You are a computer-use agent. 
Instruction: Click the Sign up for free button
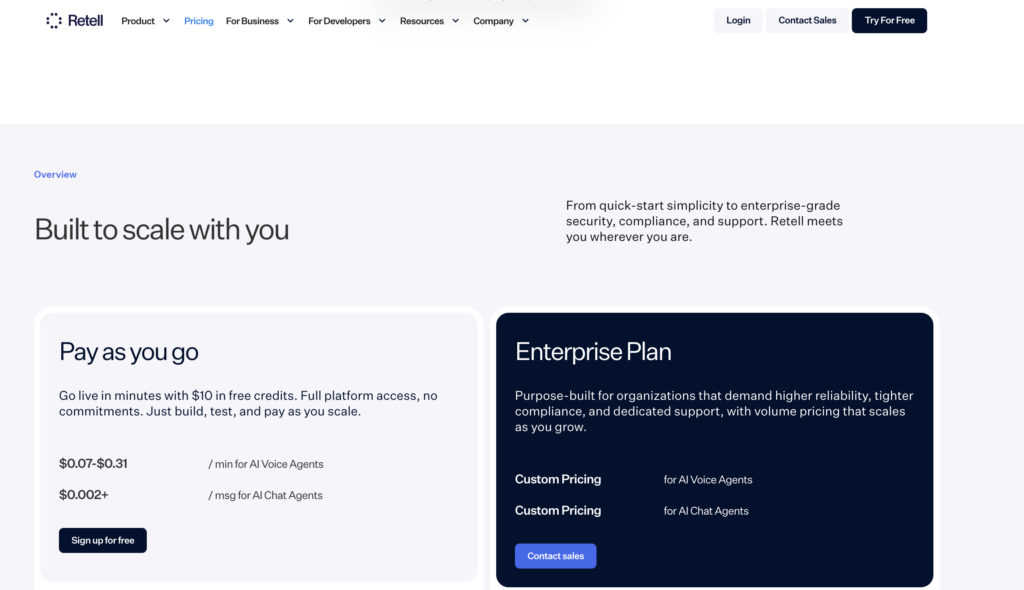coord(103,540)
